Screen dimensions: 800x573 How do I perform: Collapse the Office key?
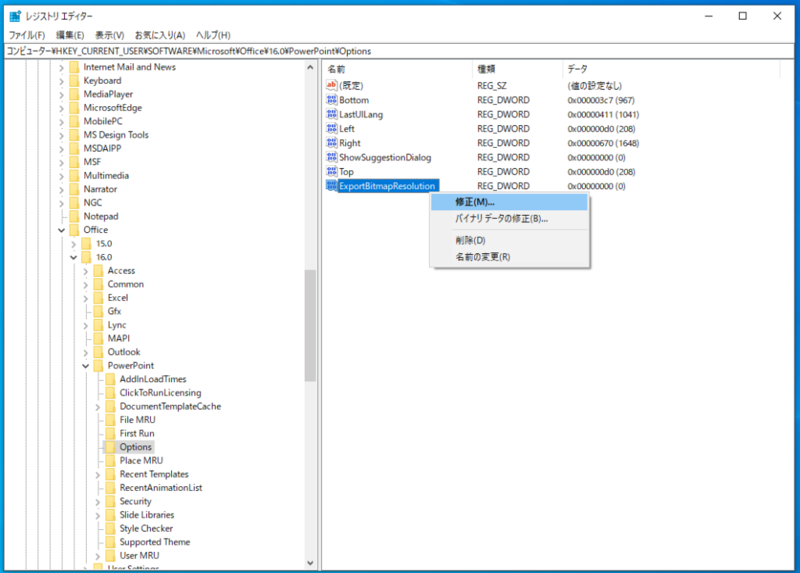coord(62,230)
